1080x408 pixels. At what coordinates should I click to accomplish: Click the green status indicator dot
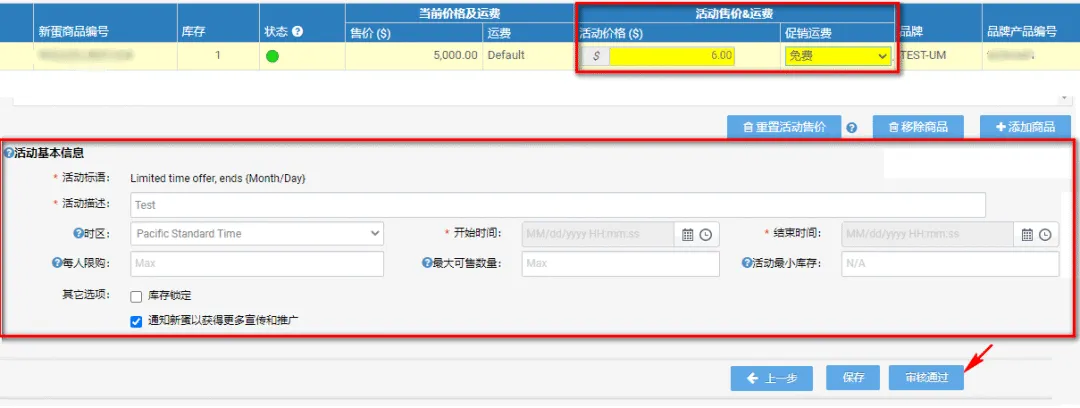(x=272, y=56)
